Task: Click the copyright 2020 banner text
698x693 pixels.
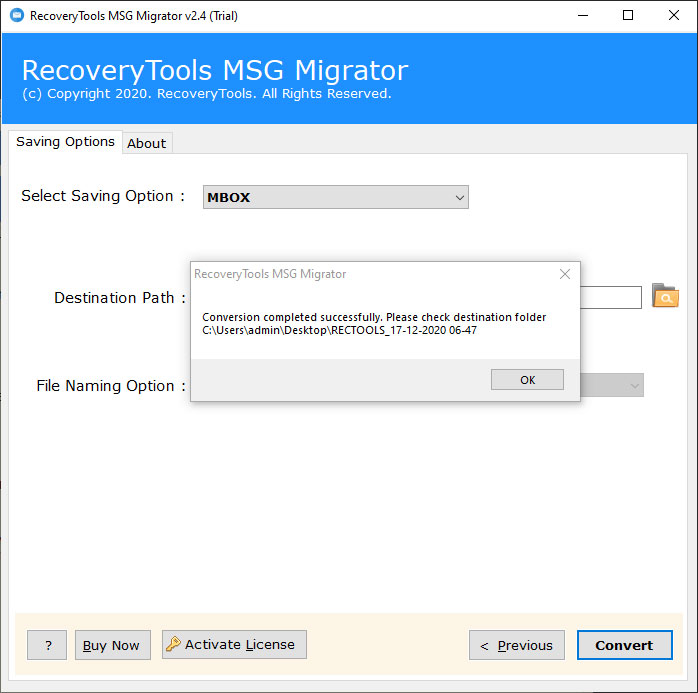Action: [207, 94]
